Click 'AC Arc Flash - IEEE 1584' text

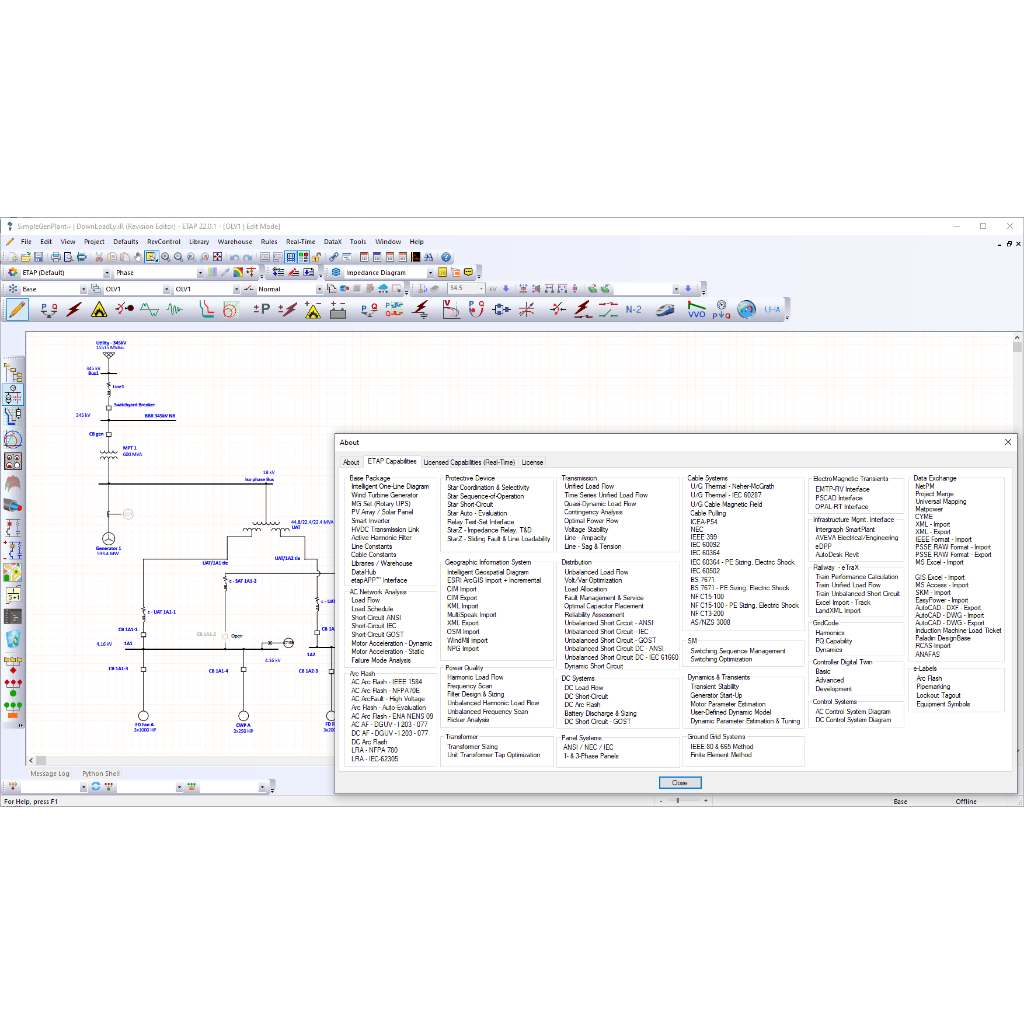pos(387,682)
